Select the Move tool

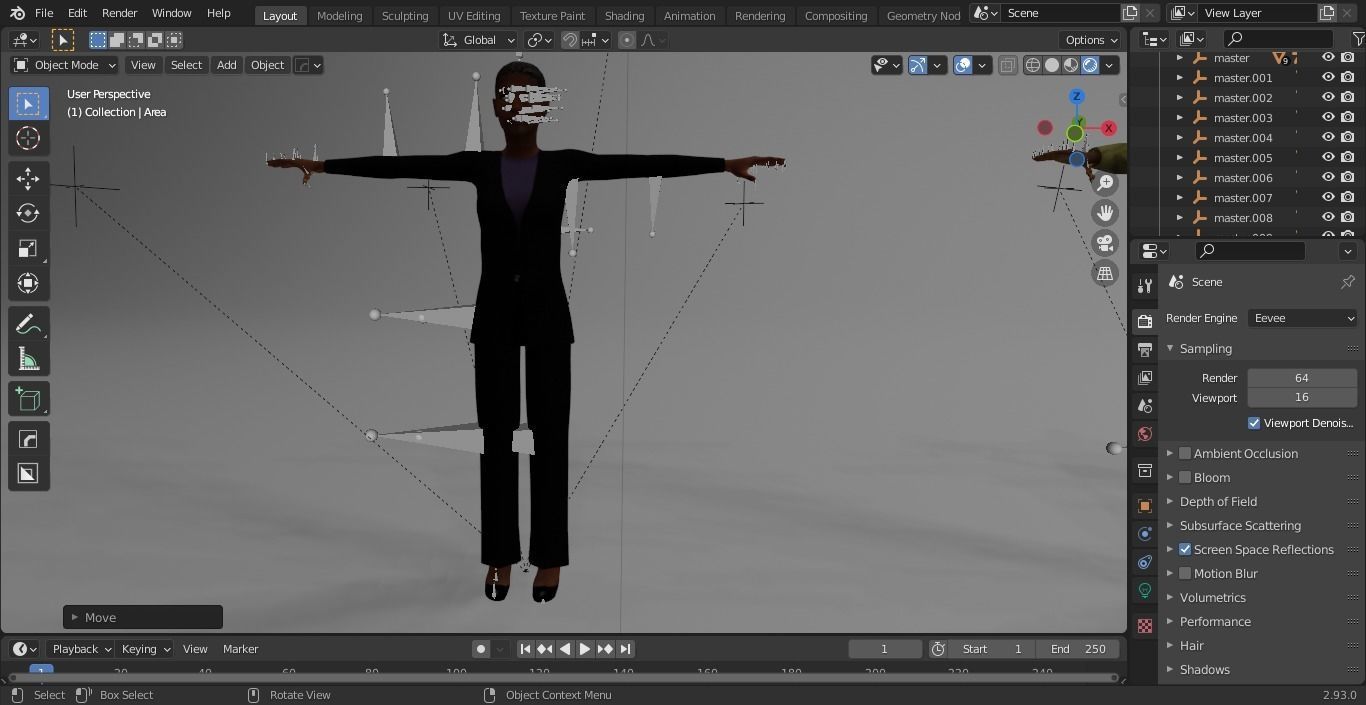click(x=28, y=178)
